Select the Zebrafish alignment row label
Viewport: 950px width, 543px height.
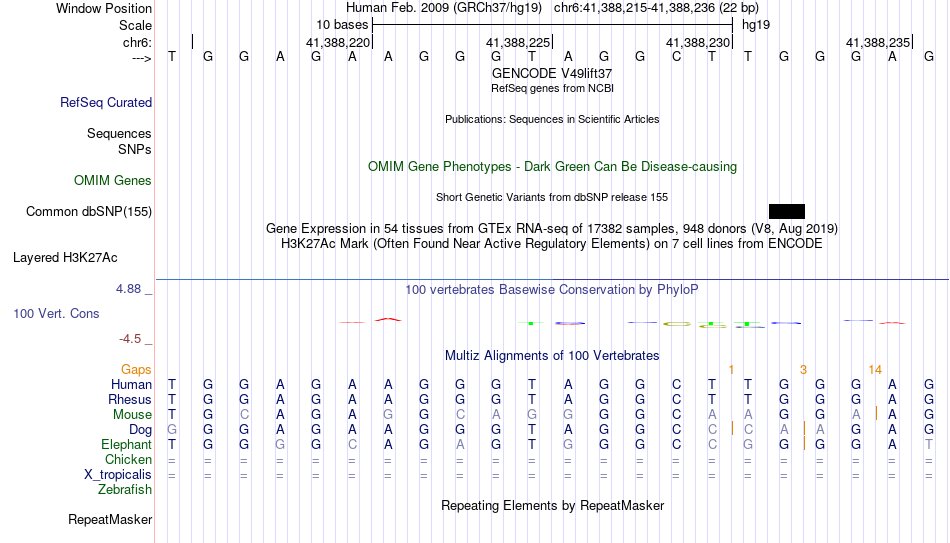(x=125, y=490)
